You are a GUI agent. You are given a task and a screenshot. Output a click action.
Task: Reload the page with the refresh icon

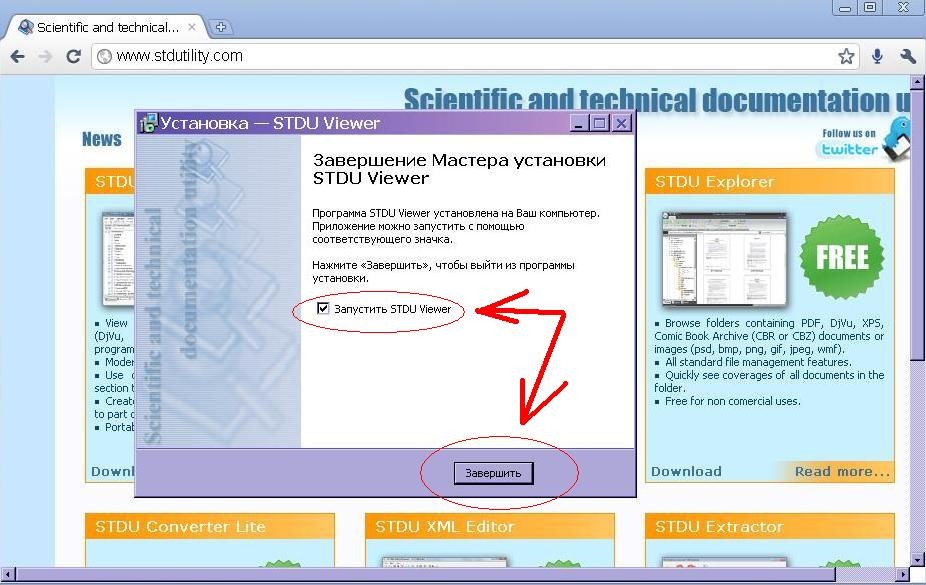click(73, 57)
